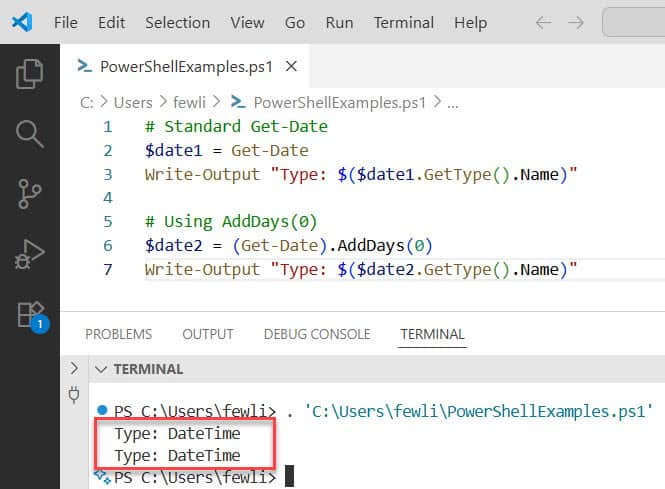Click the plug icon in terminal gutter
Screen dimensions: 665x489
[74, 395]
